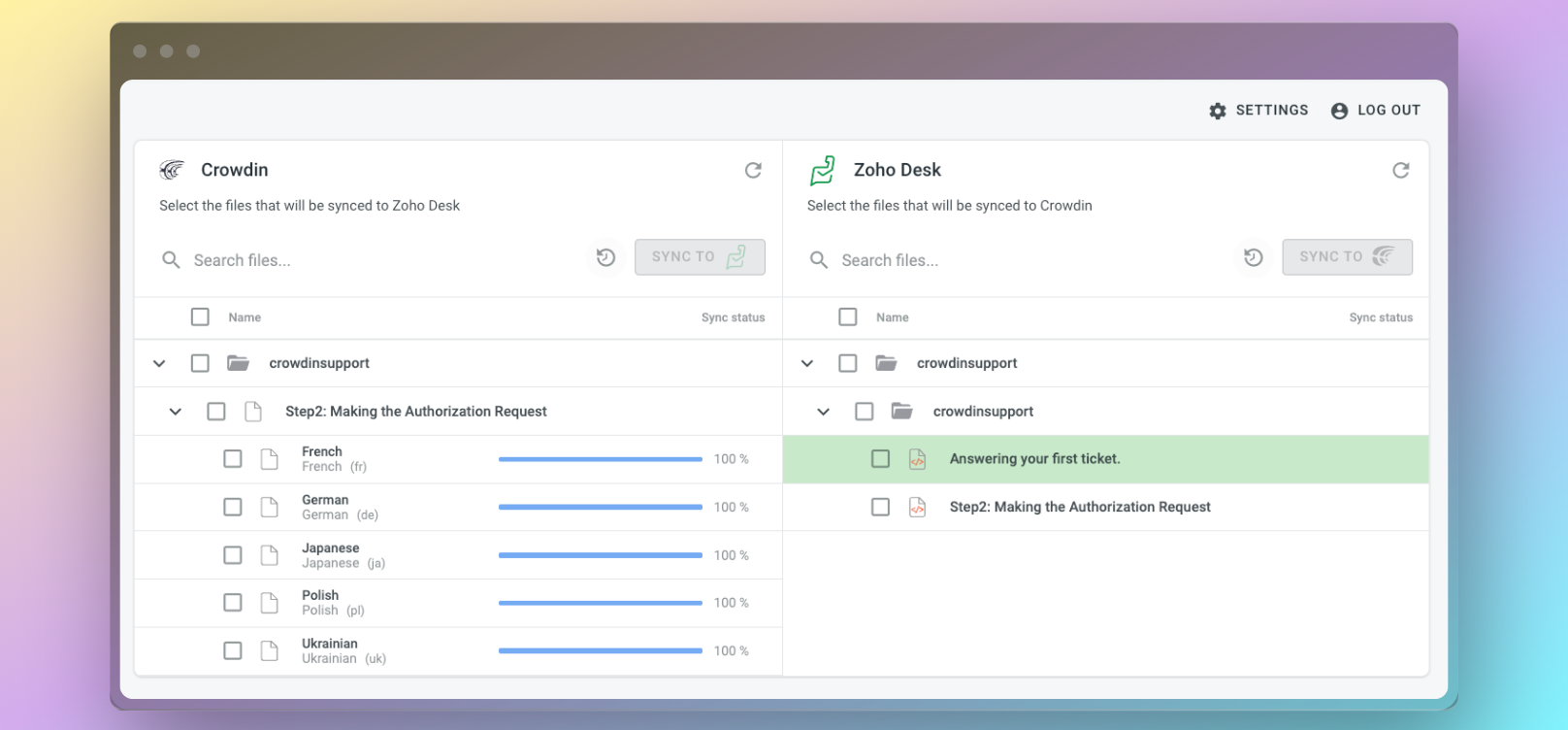Open Settings via gear icon
Viewport: 1568px width, 730px height.
(x=1218, y=111)
